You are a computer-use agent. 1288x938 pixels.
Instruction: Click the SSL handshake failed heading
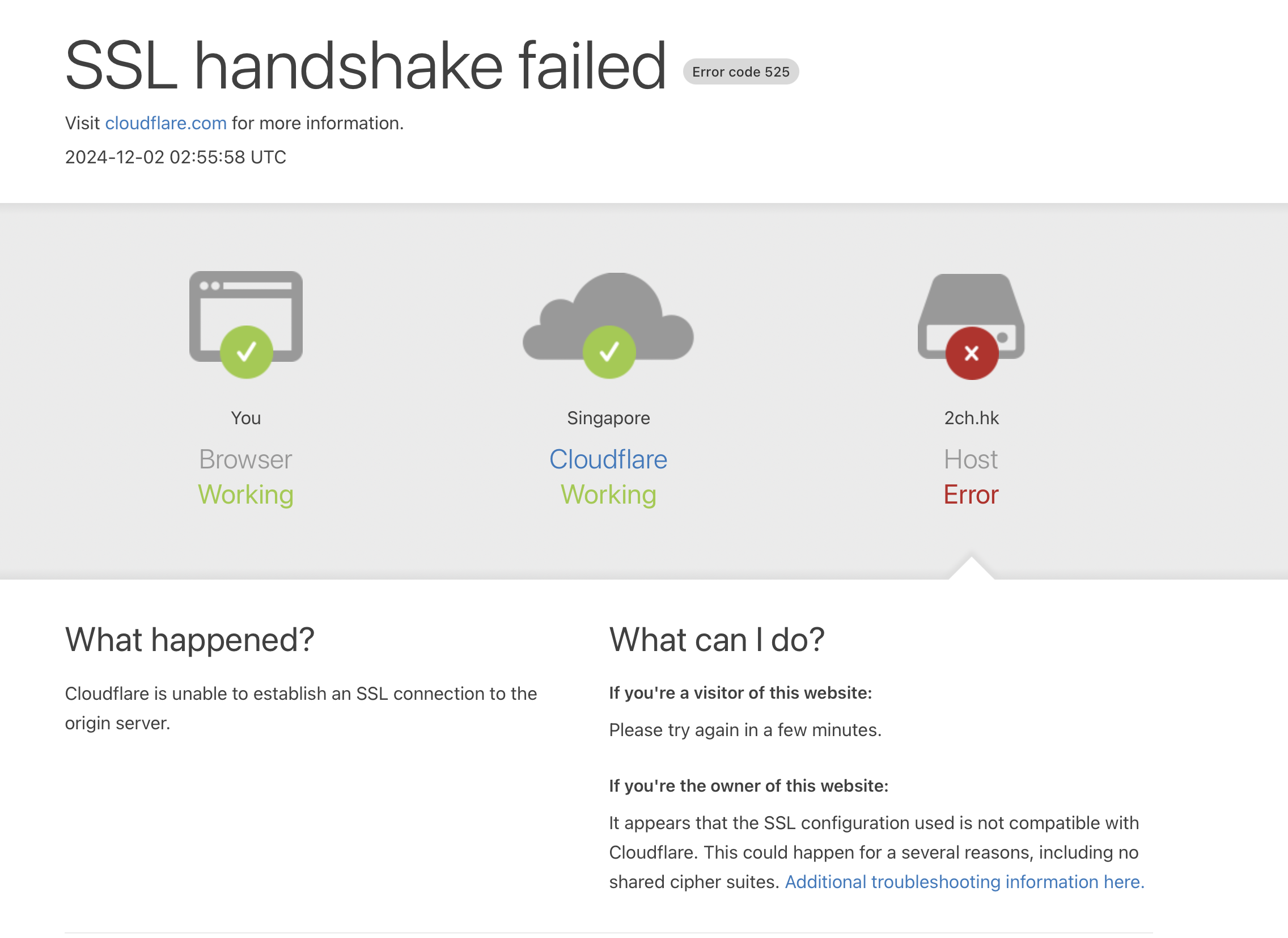[x=365, y=66]
